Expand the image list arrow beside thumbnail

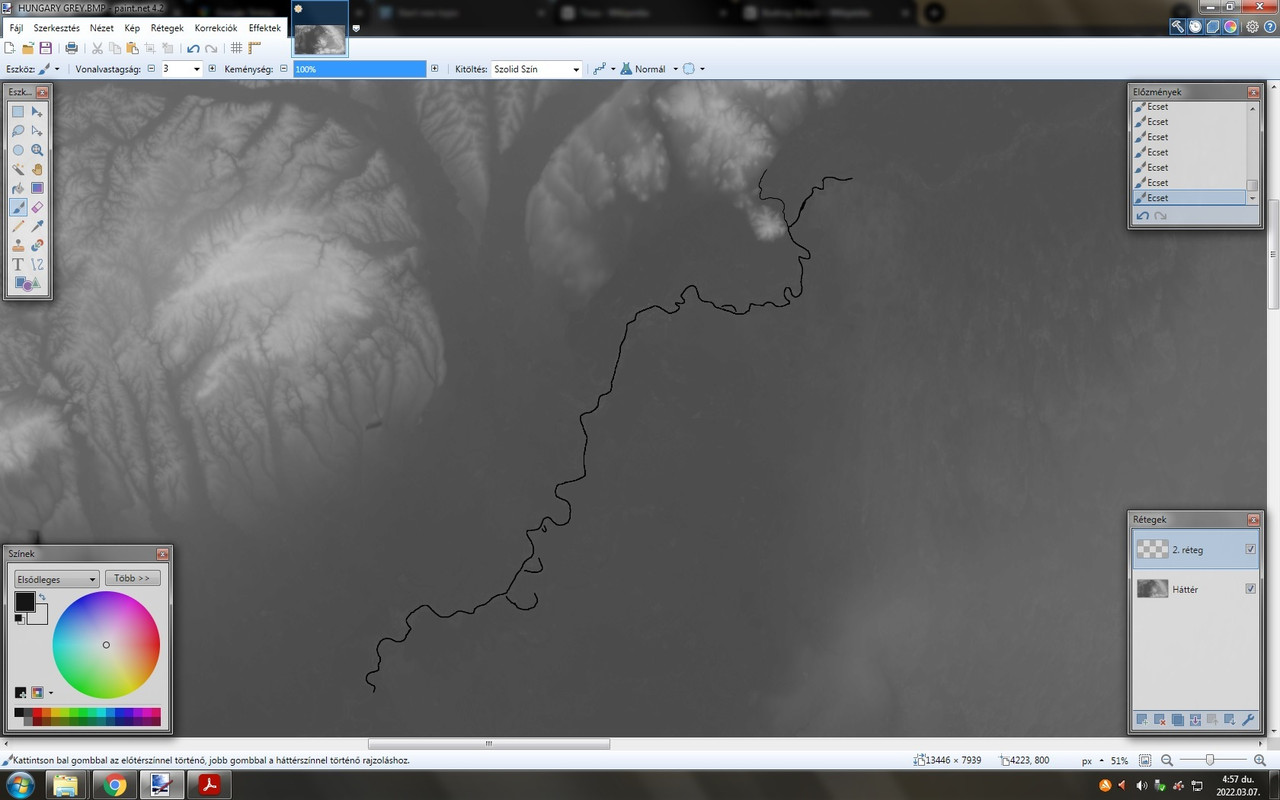(356, 28)
